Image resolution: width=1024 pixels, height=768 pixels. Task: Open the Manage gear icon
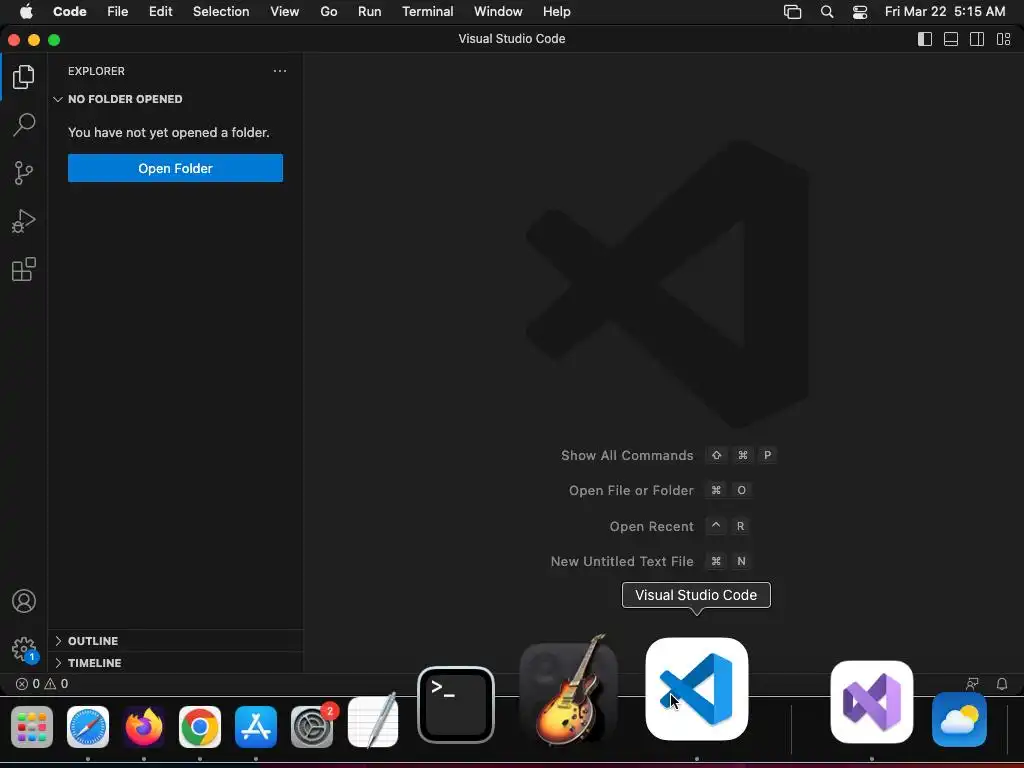24,649
